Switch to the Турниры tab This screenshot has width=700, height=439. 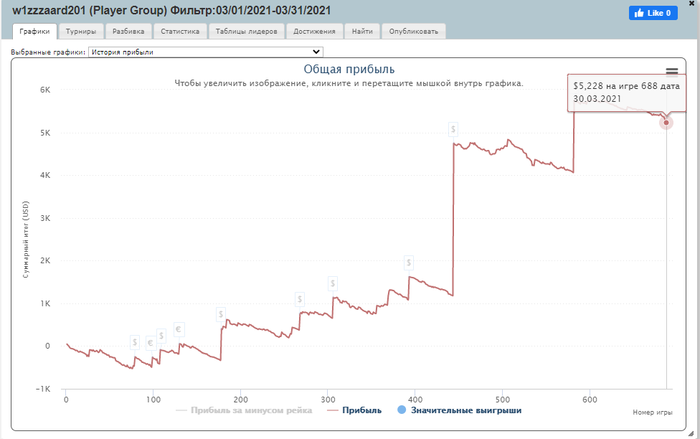(81, 31)
